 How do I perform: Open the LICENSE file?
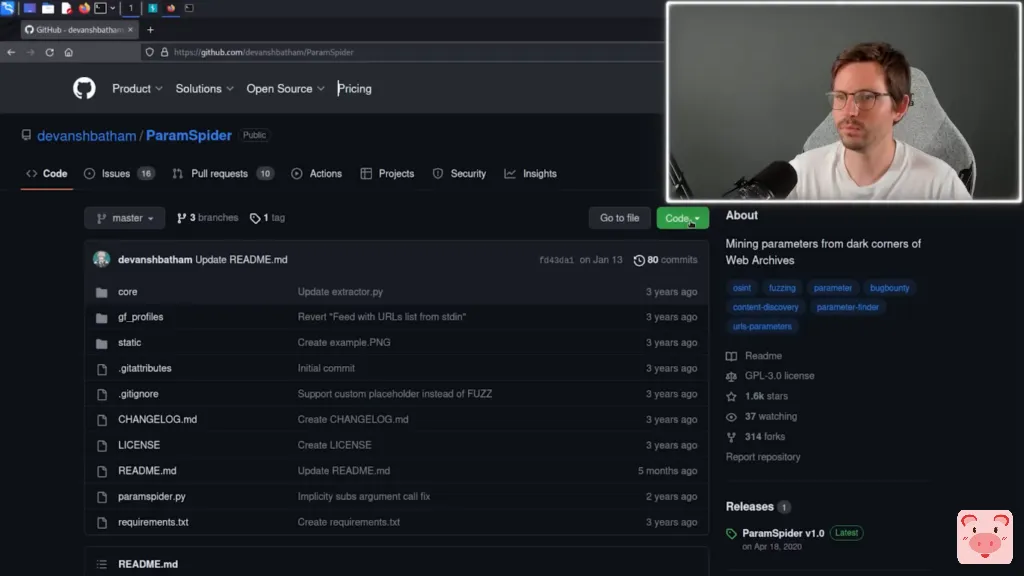tap(138, 445)
